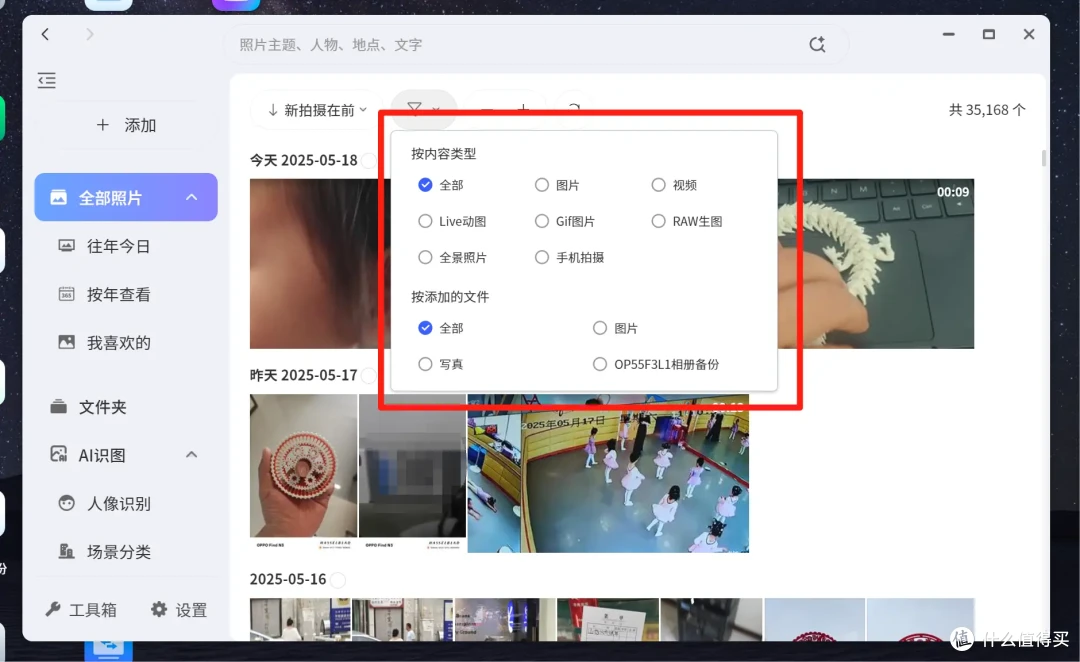
Task: Click the 添加 button
Action: 126,125
